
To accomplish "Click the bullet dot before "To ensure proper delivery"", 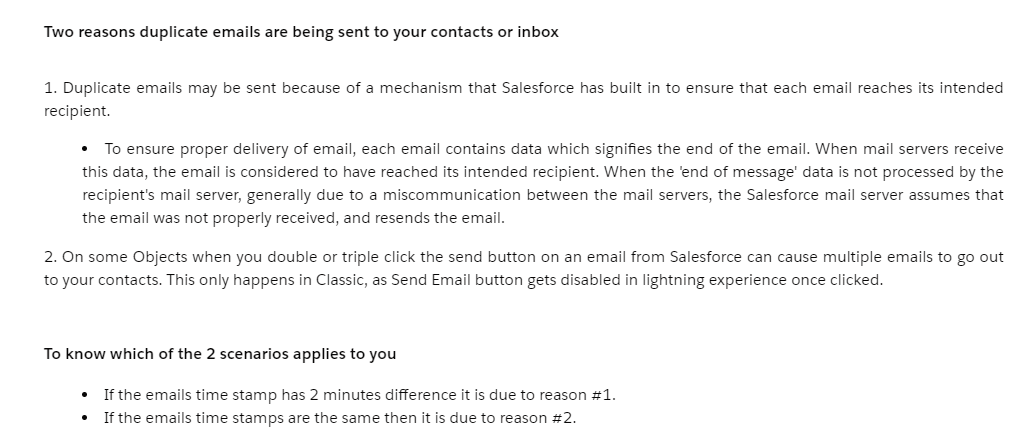I will 89,150.
